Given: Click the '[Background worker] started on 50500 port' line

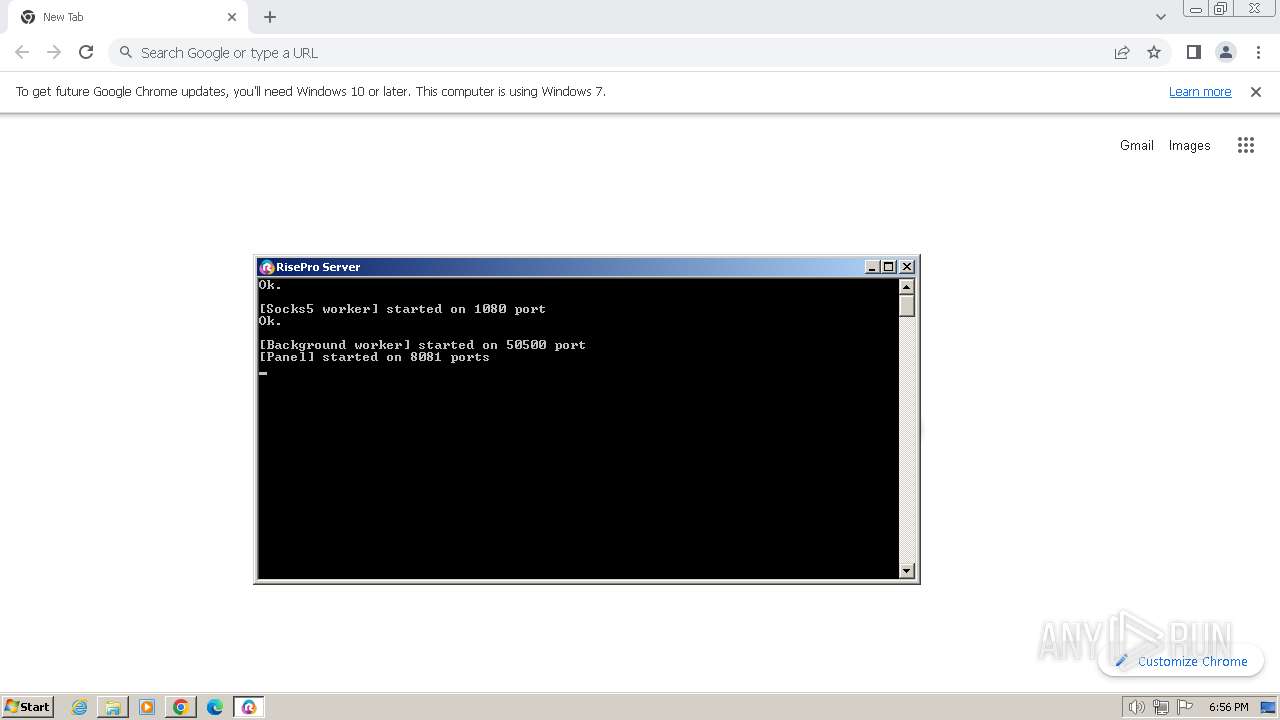Looking at the screenshot, I should pyautogui.click(x=422, y=345).
